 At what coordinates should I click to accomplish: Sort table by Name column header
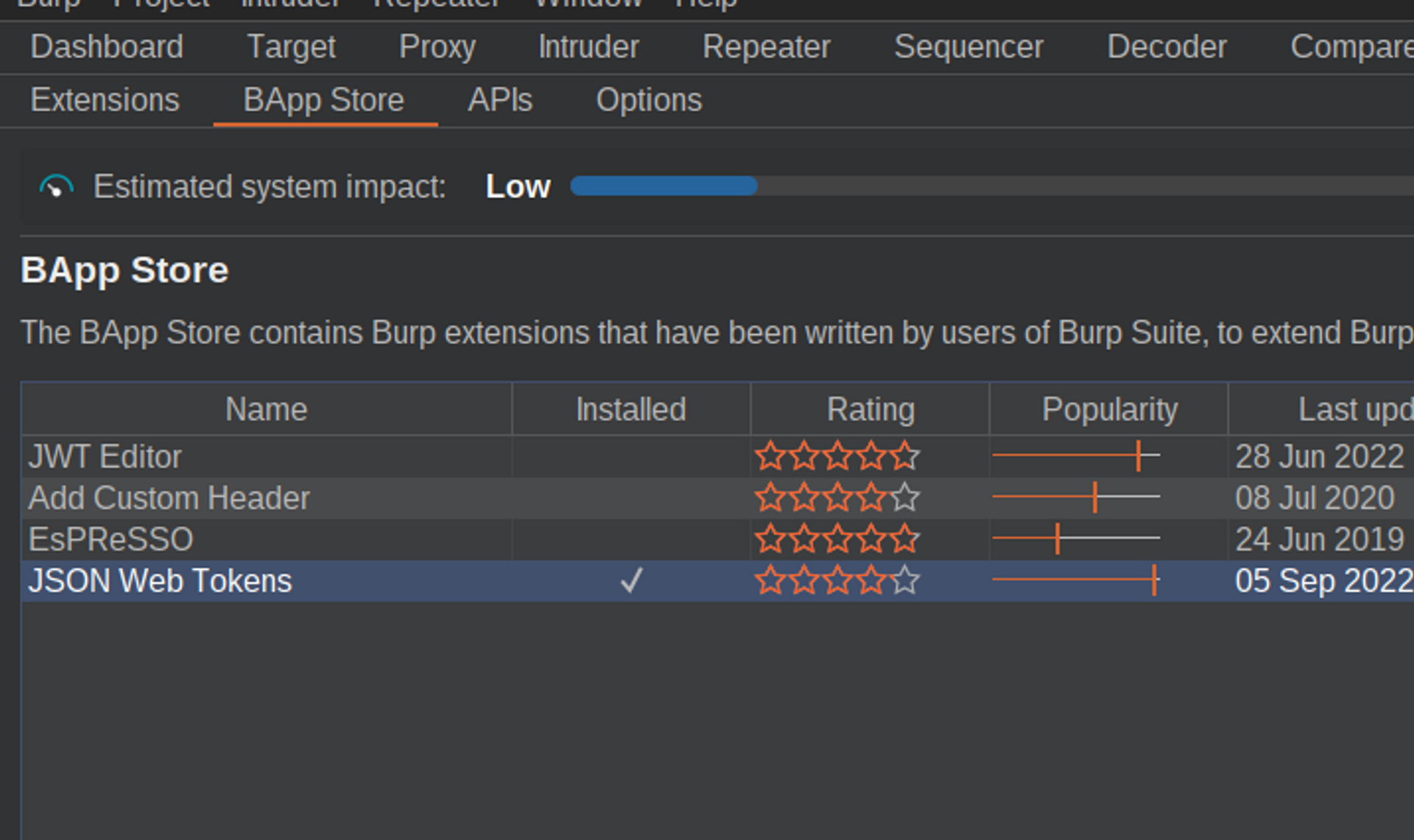pos(266,409)
